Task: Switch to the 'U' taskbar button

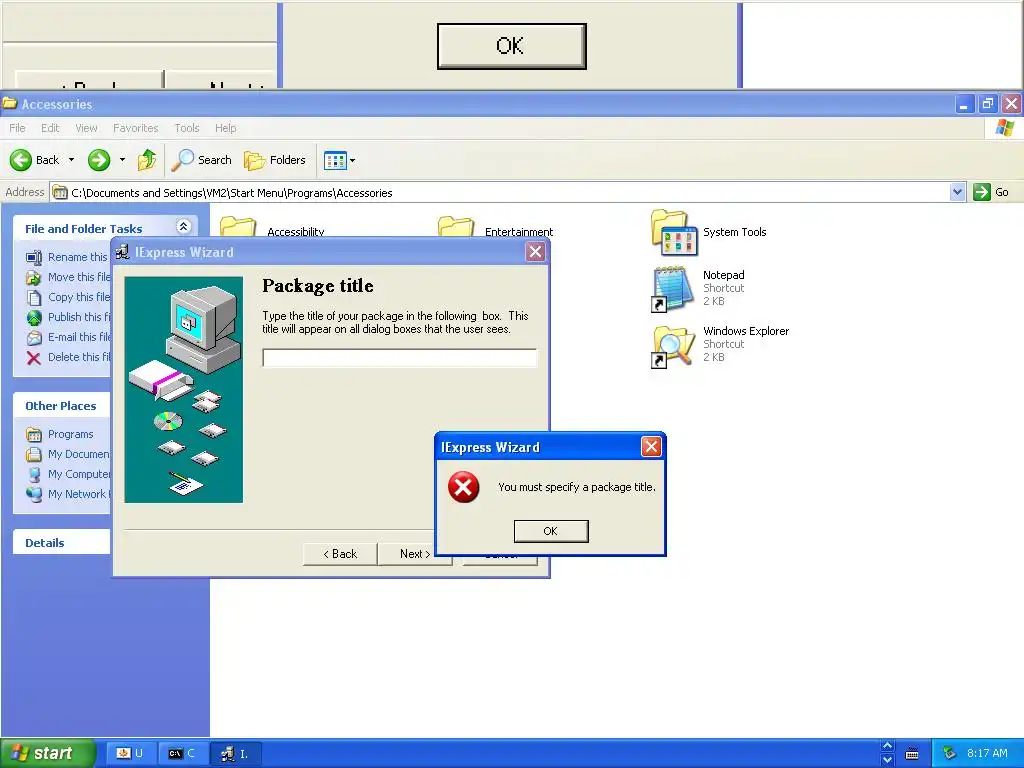Action: click(x=129, y=754)
